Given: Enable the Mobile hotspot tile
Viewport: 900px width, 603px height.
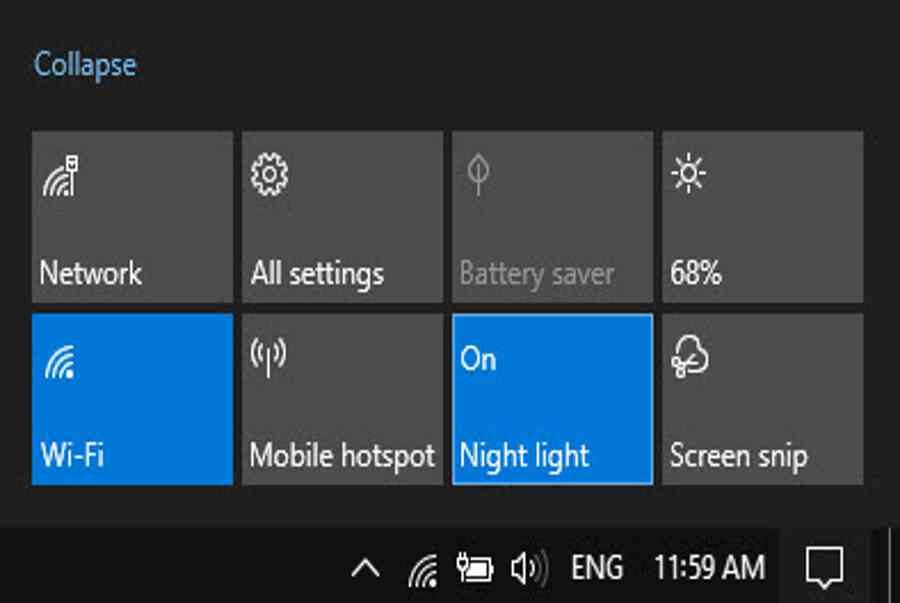Looking at the screenshot, I should click(343, 399).
